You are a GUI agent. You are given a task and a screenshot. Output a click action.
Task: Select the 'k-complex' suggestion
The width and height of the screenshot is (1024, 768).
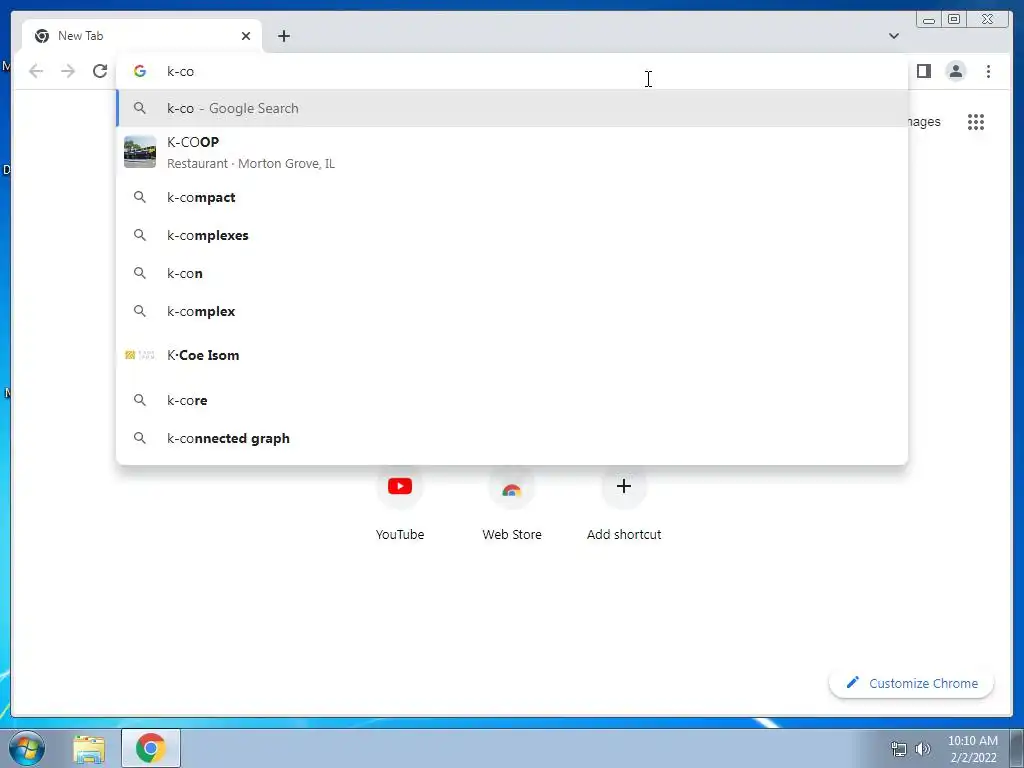point(512,312)
